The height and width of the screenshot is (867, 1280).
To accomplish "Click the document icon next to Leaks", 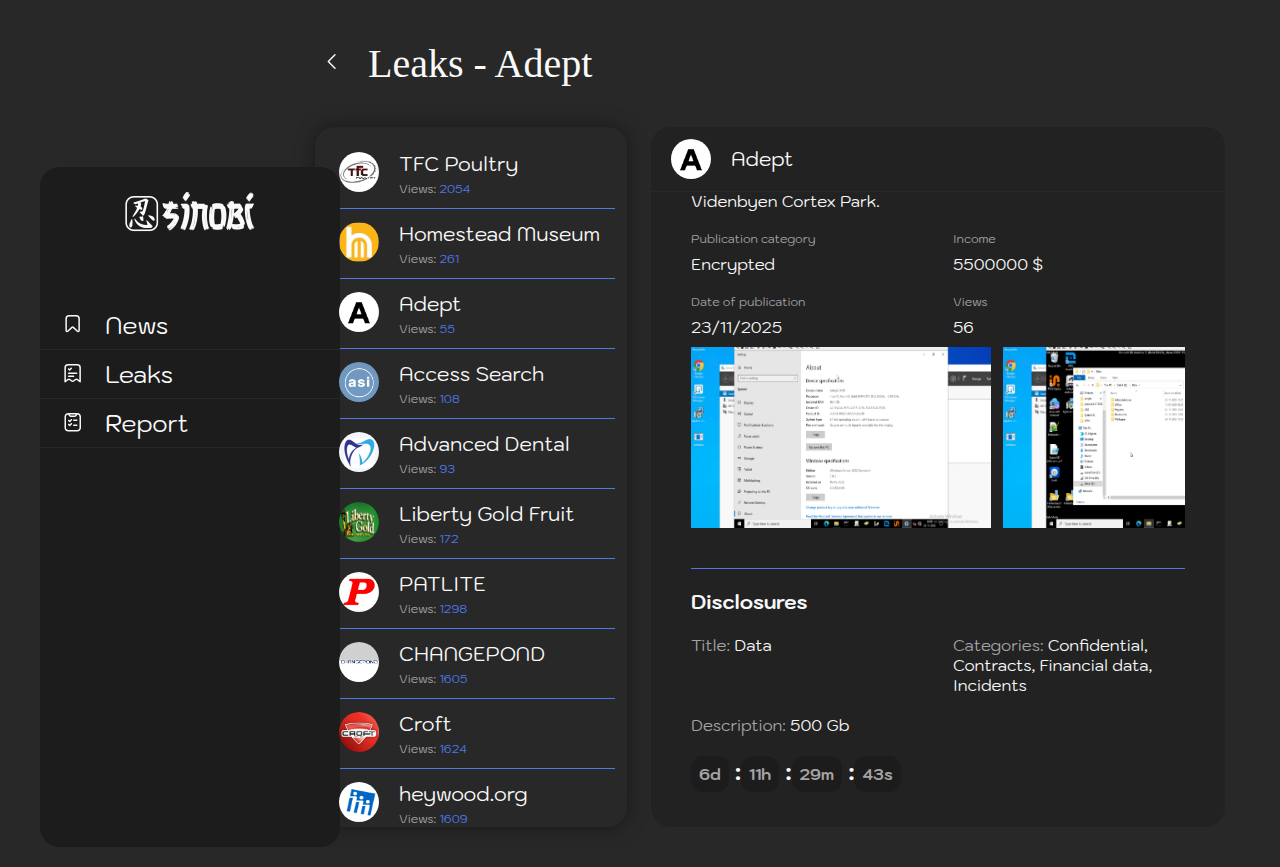I will click(72, 374).
